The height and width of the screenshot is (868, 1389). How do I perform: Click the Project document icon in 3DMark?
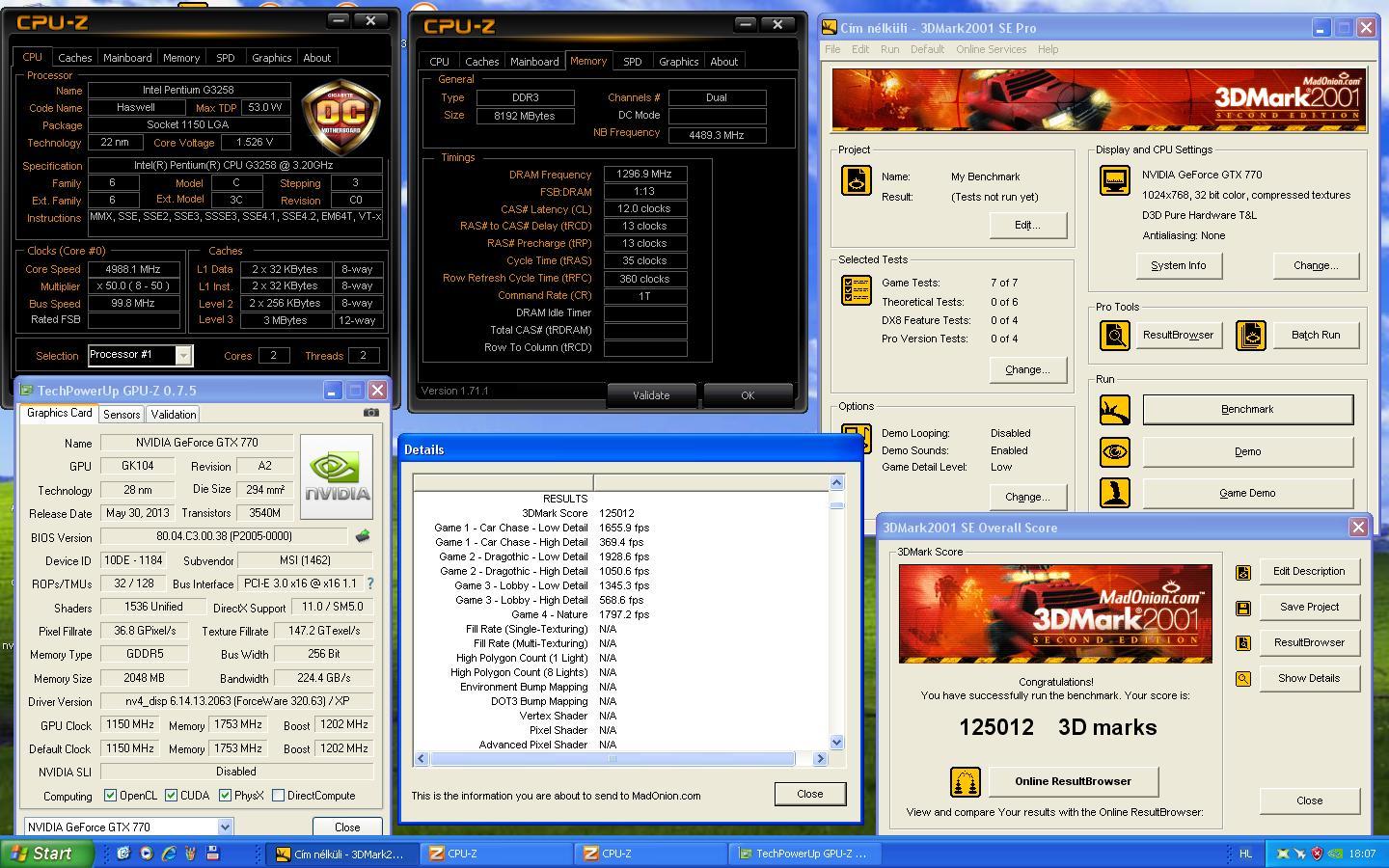tap(857, 180)
